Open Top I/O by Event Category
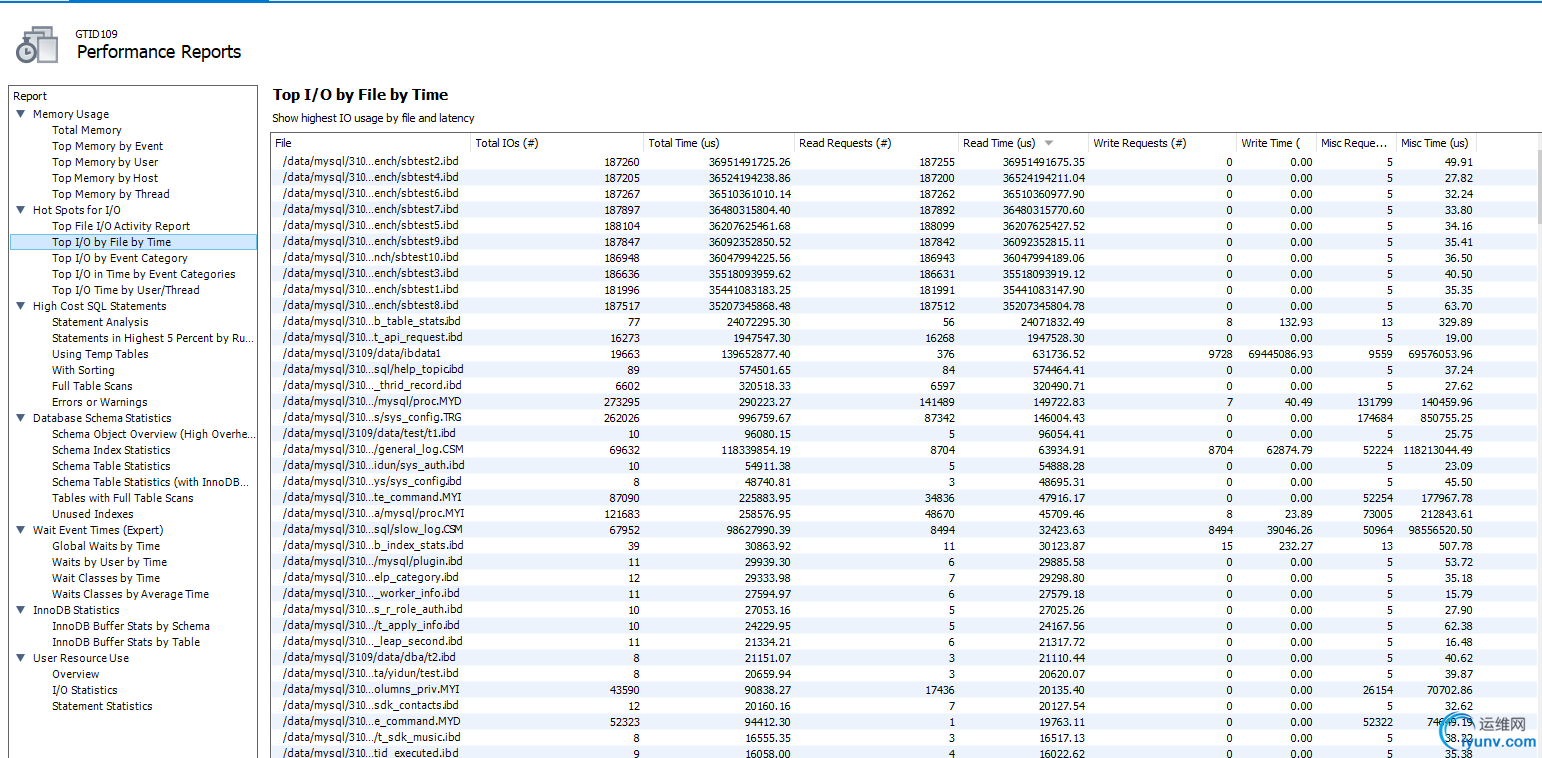This screenshot has height=758, width=1542. (x=120, y=258)
